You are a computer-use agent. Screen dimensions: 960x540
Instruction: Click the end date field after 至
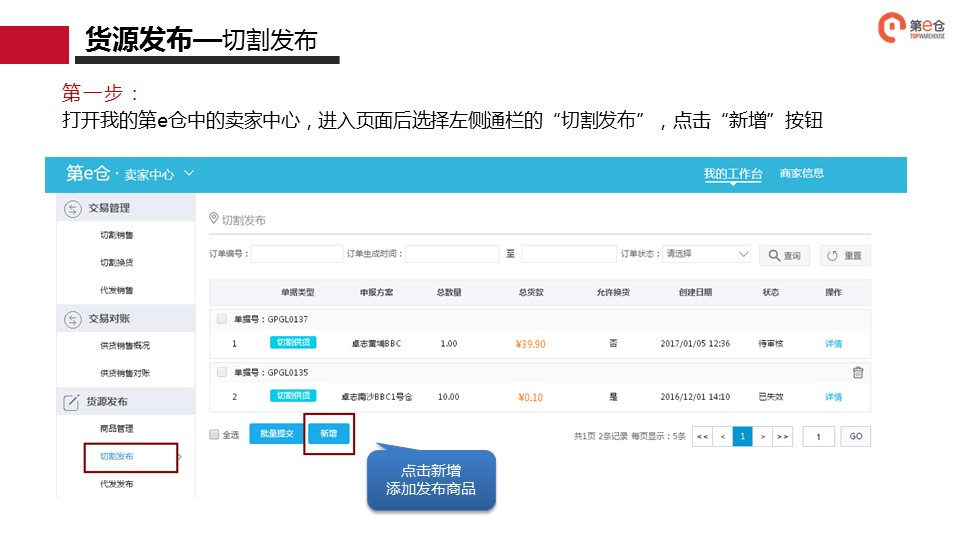[569, 253]
